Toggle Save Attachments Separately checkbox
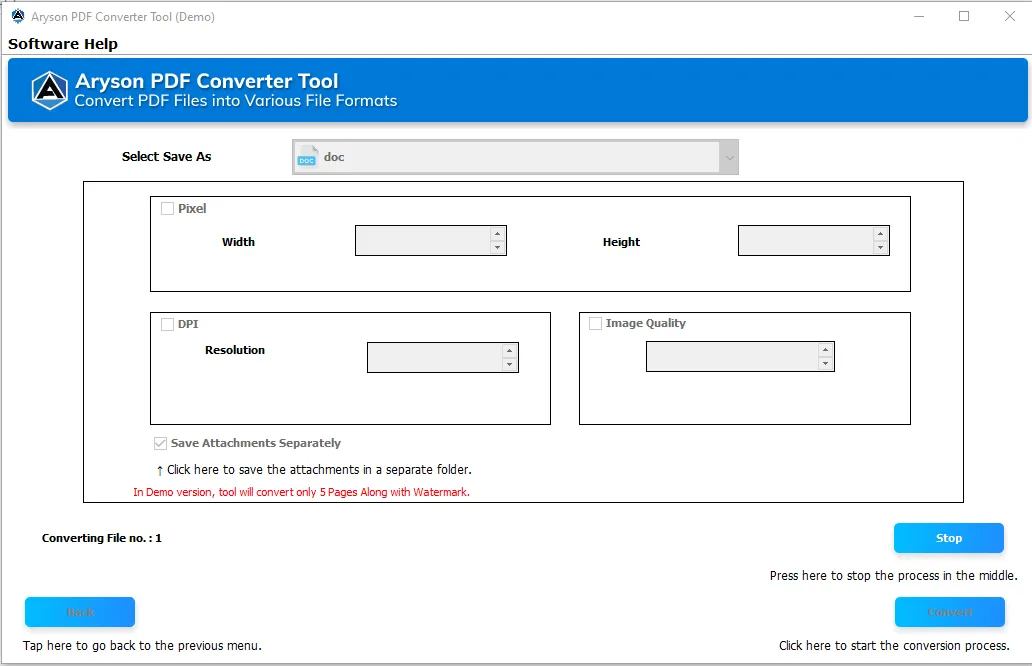The image size is (1032, 666). point(160,444)
